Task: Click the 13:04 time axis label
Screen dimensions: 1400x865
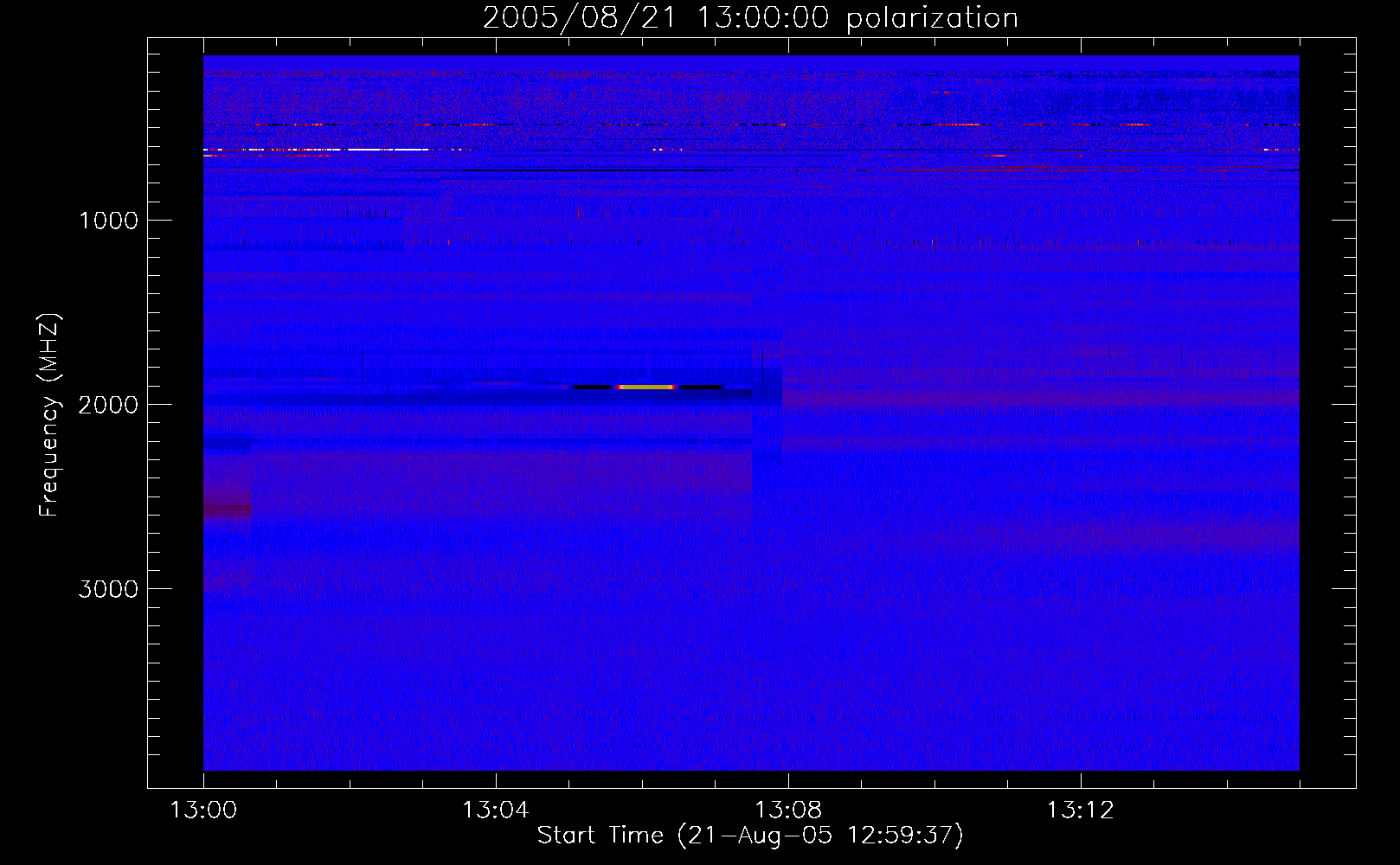Action: point(496,811)
